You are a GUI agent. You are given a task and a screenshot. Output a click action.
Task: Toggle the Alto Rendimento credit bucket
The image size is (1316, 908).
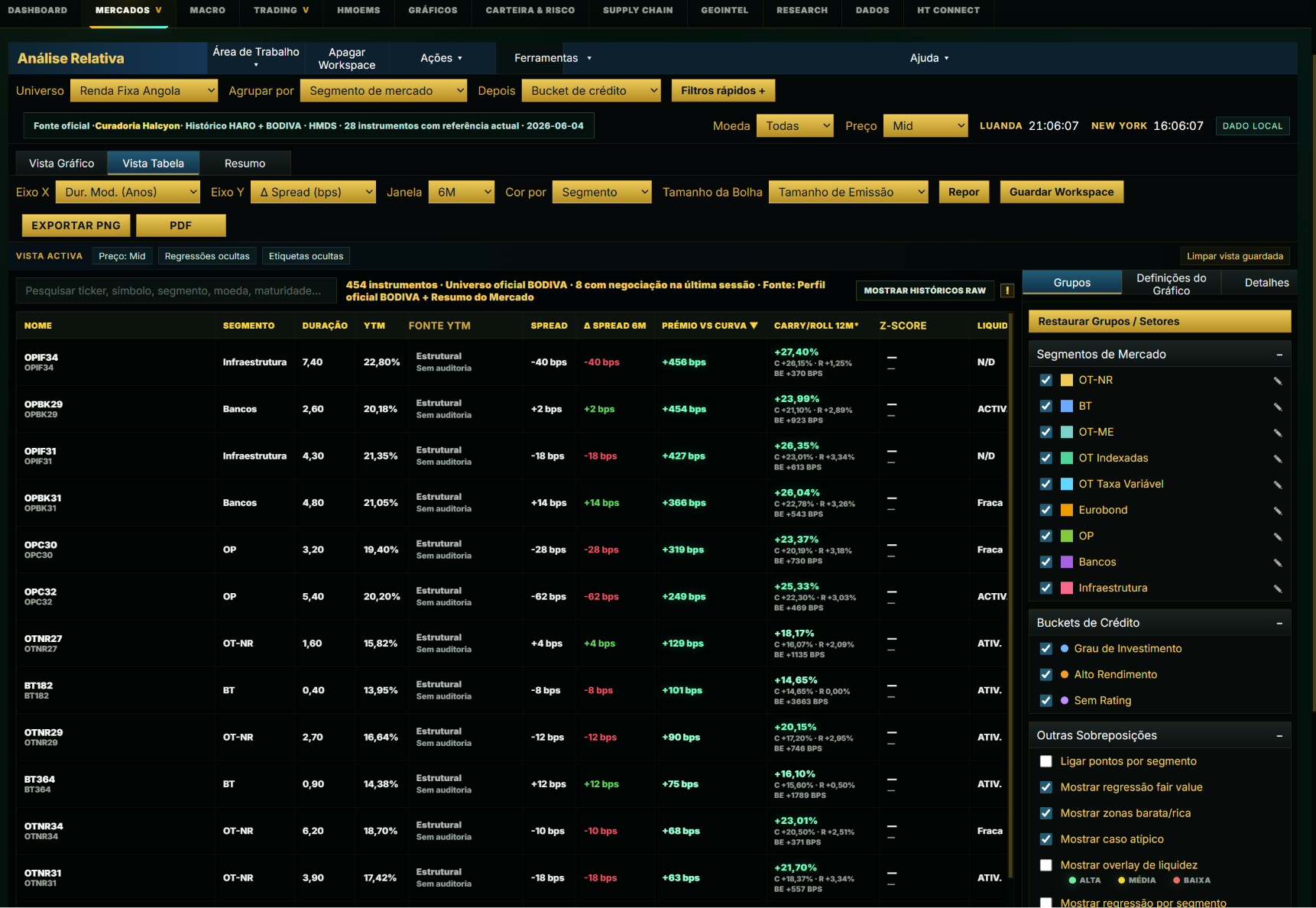point(1046,674)
